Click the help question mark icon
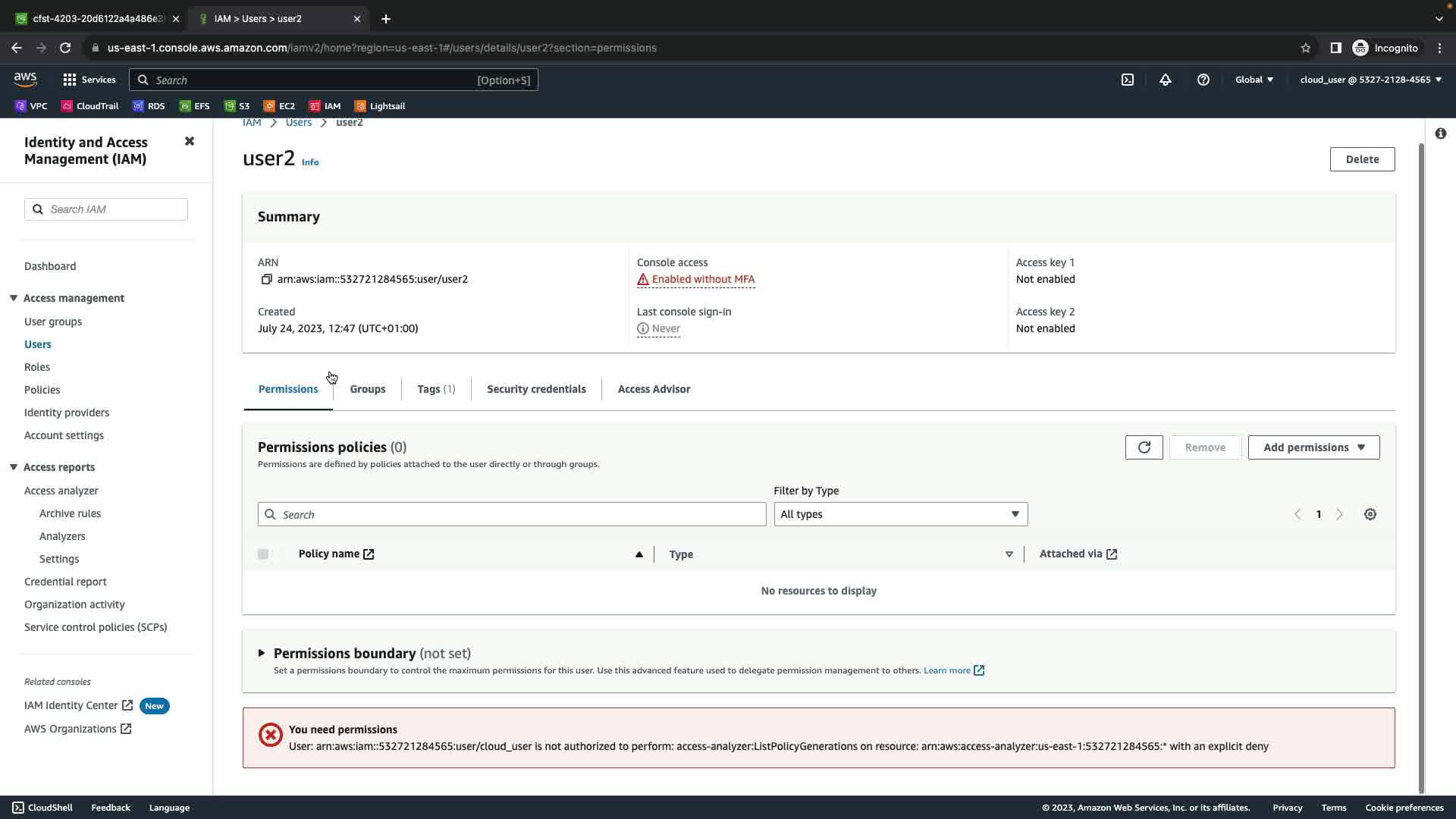The height and width of the screenshot is (819, 1456). 1203,80
